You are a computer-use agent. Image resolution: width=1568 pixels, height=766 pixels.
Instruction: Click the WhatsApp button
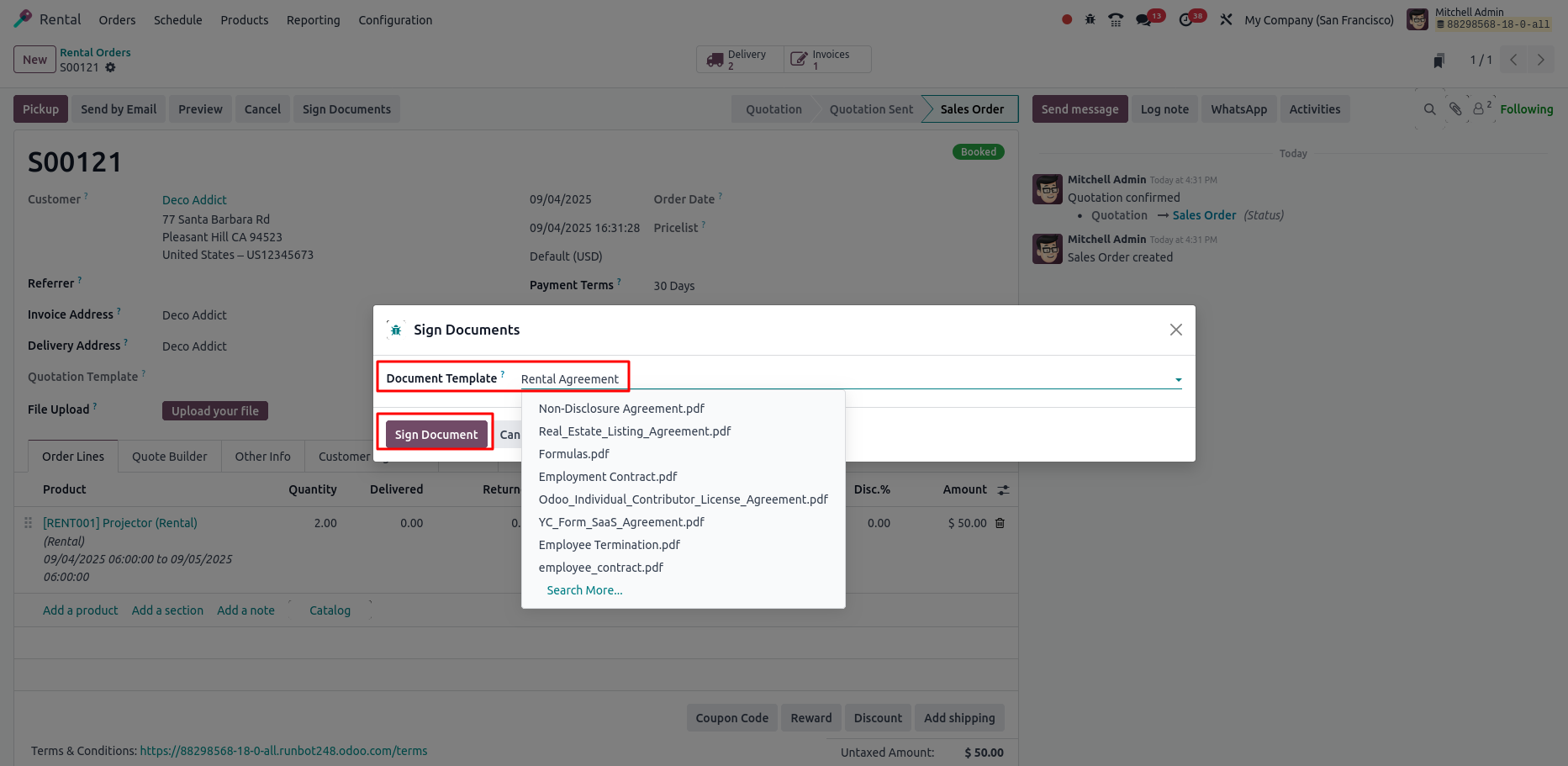pos(1238,109)
